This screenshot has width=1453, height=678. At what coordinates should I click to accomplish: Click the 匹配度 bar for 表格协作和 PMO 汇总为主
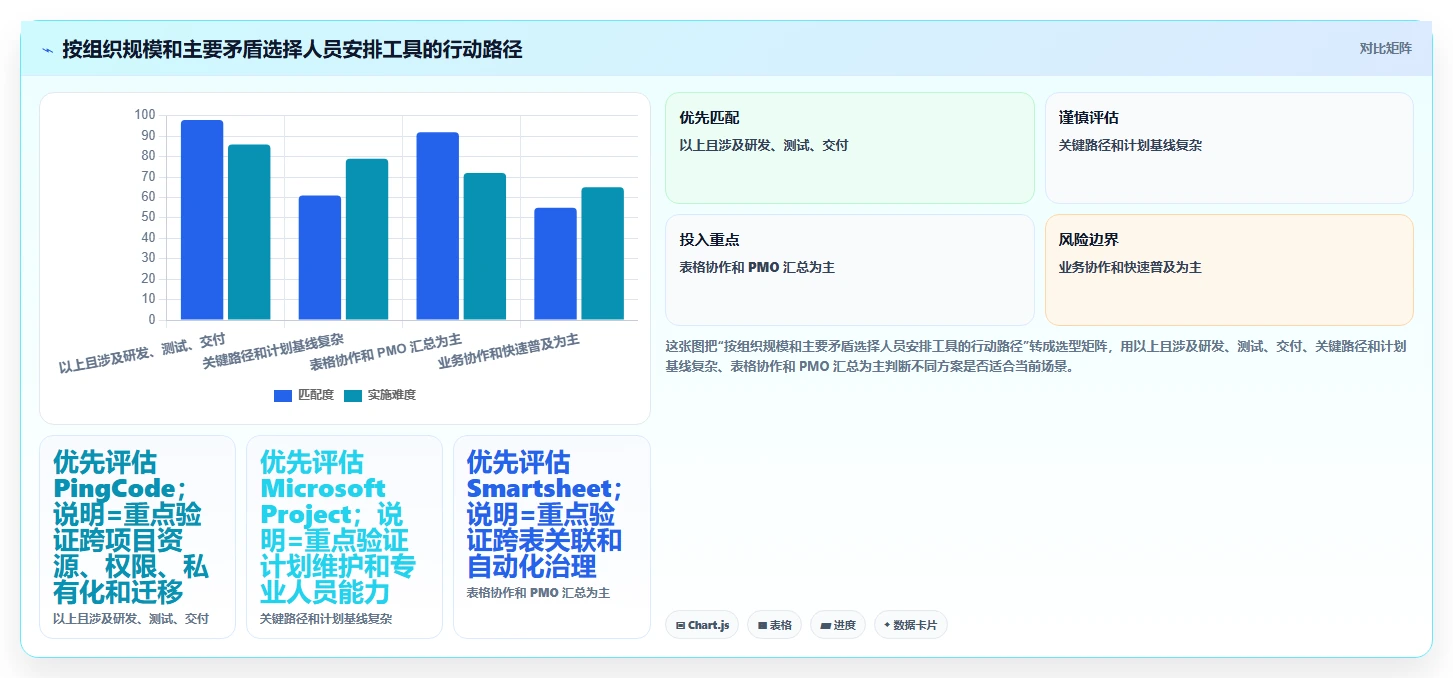coord(438,226)
